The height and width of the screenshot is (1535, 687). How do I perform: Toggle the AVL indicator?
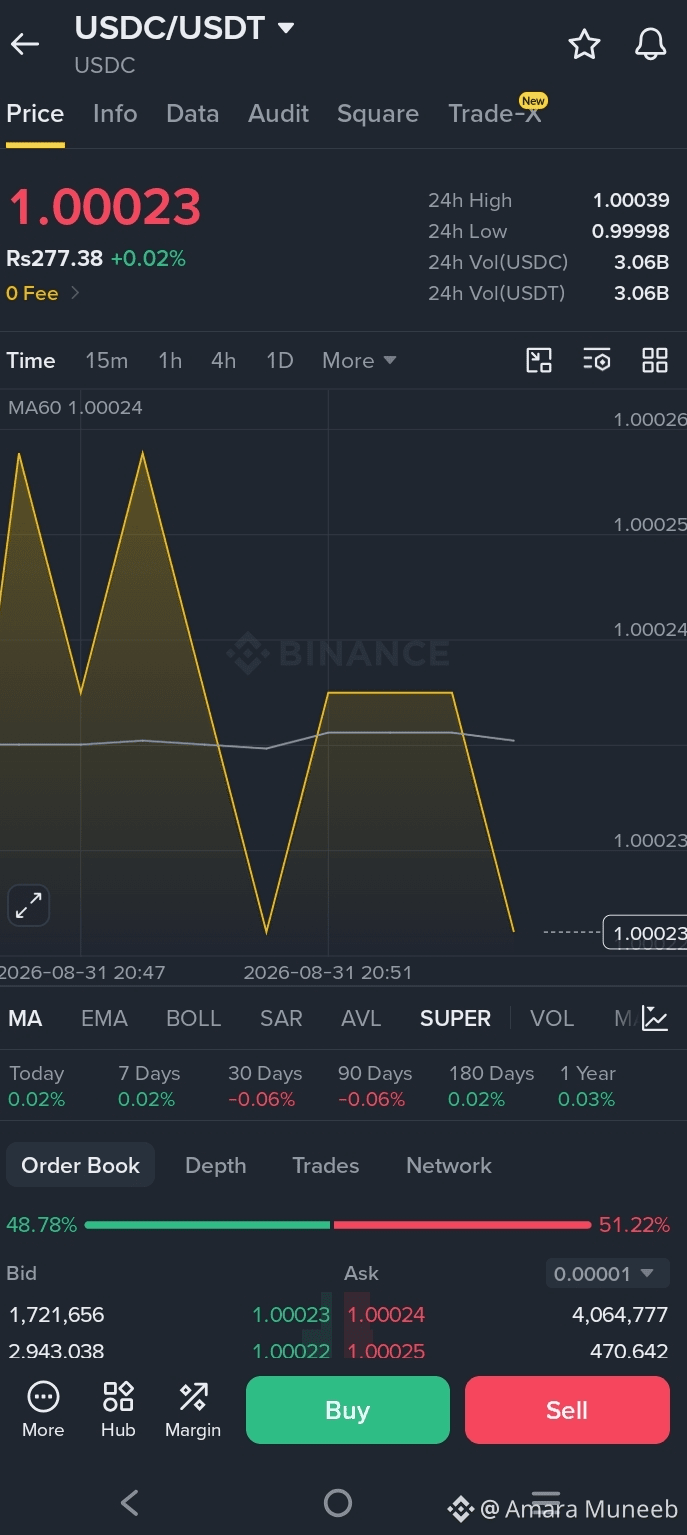click(x=361, y=1019)
